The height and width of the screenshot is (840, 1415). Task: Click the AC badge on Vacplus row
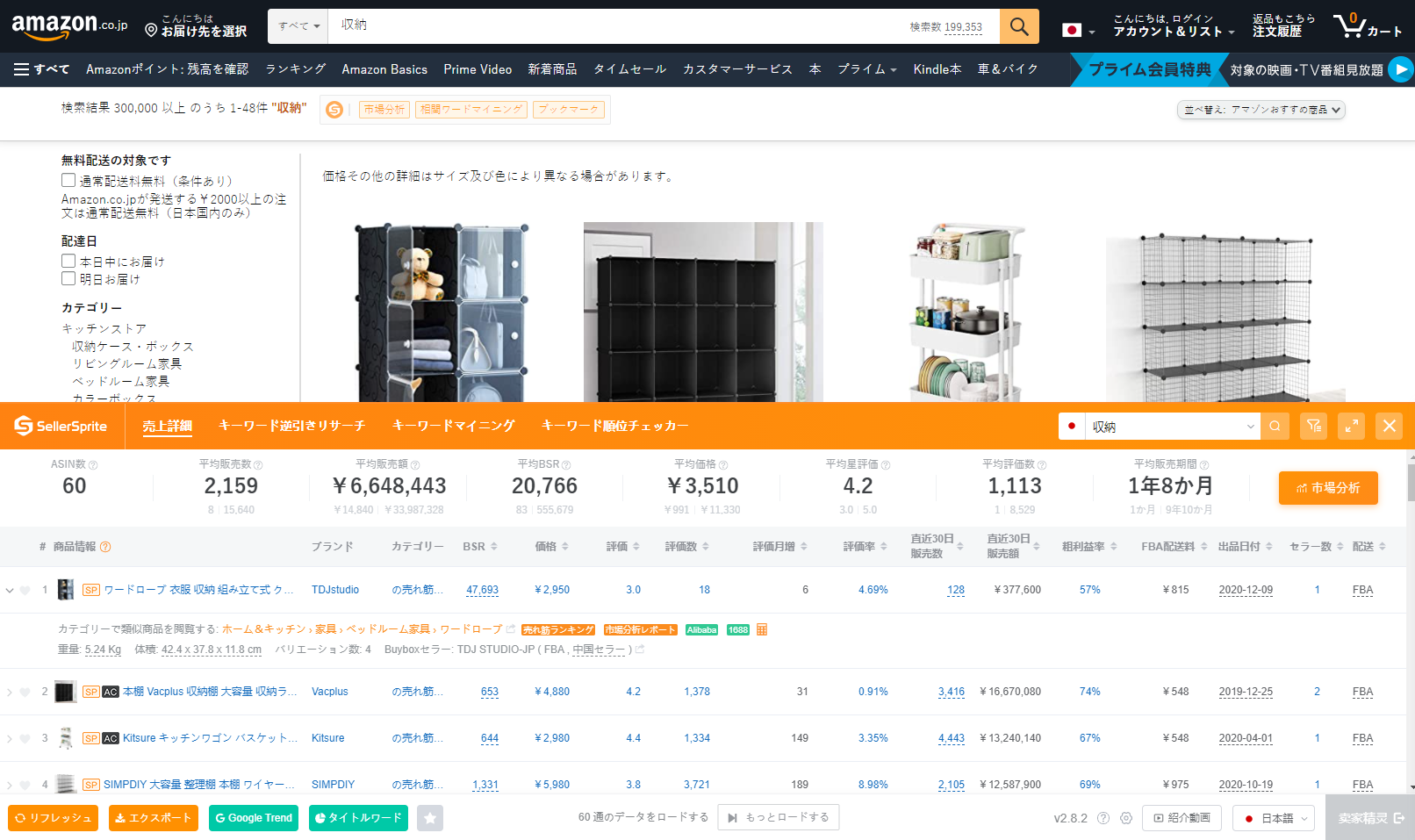(x=111, y=693)
